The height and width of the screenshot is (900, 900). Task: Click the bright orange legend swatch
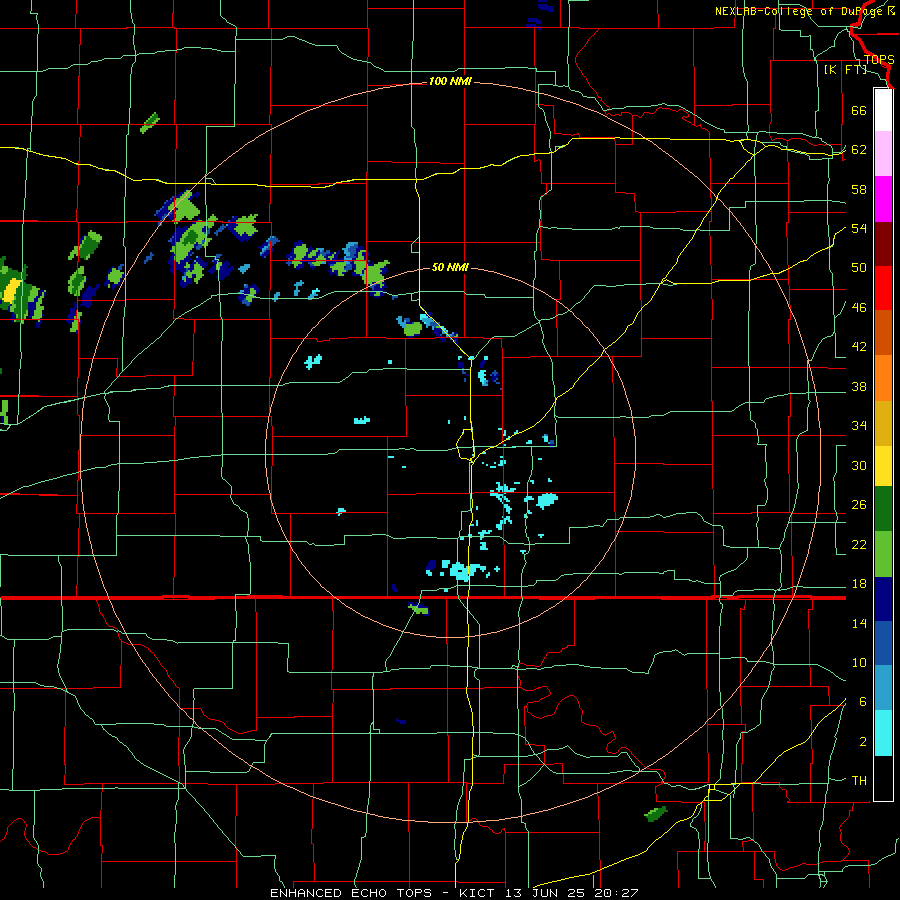pyautogui.click(x=883, y=378)
